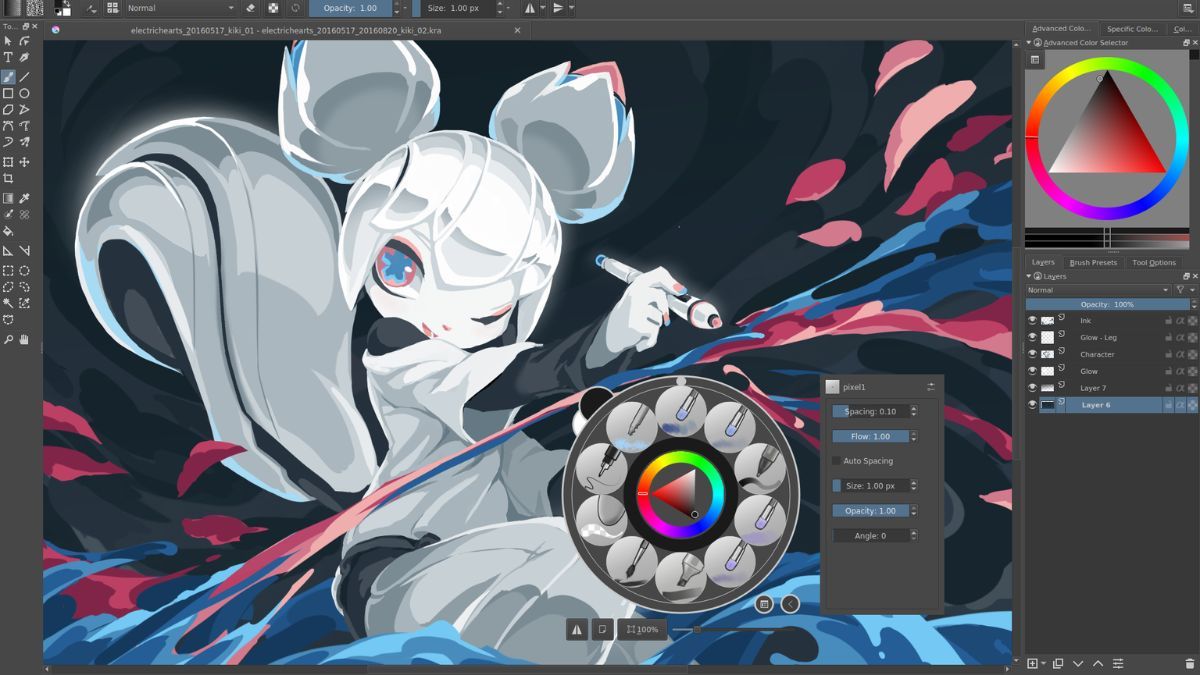Open the layer filter dropdown in Layers panel
Screen dimensions: 1200x675
click(1190, 290)
